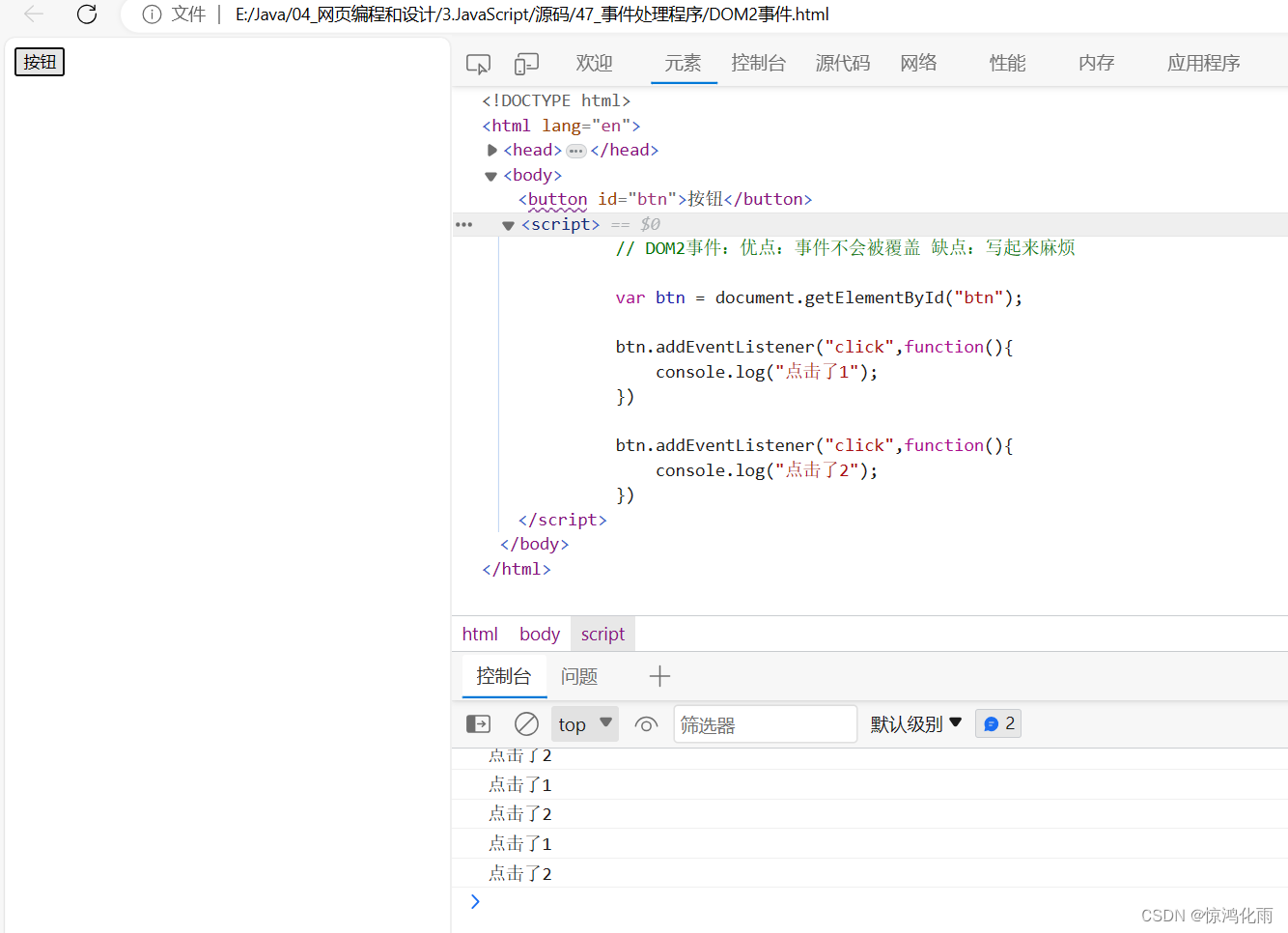1288x933 pixels.
Task: Open the issues counter badge showing 2
Action: coord(998,723)
